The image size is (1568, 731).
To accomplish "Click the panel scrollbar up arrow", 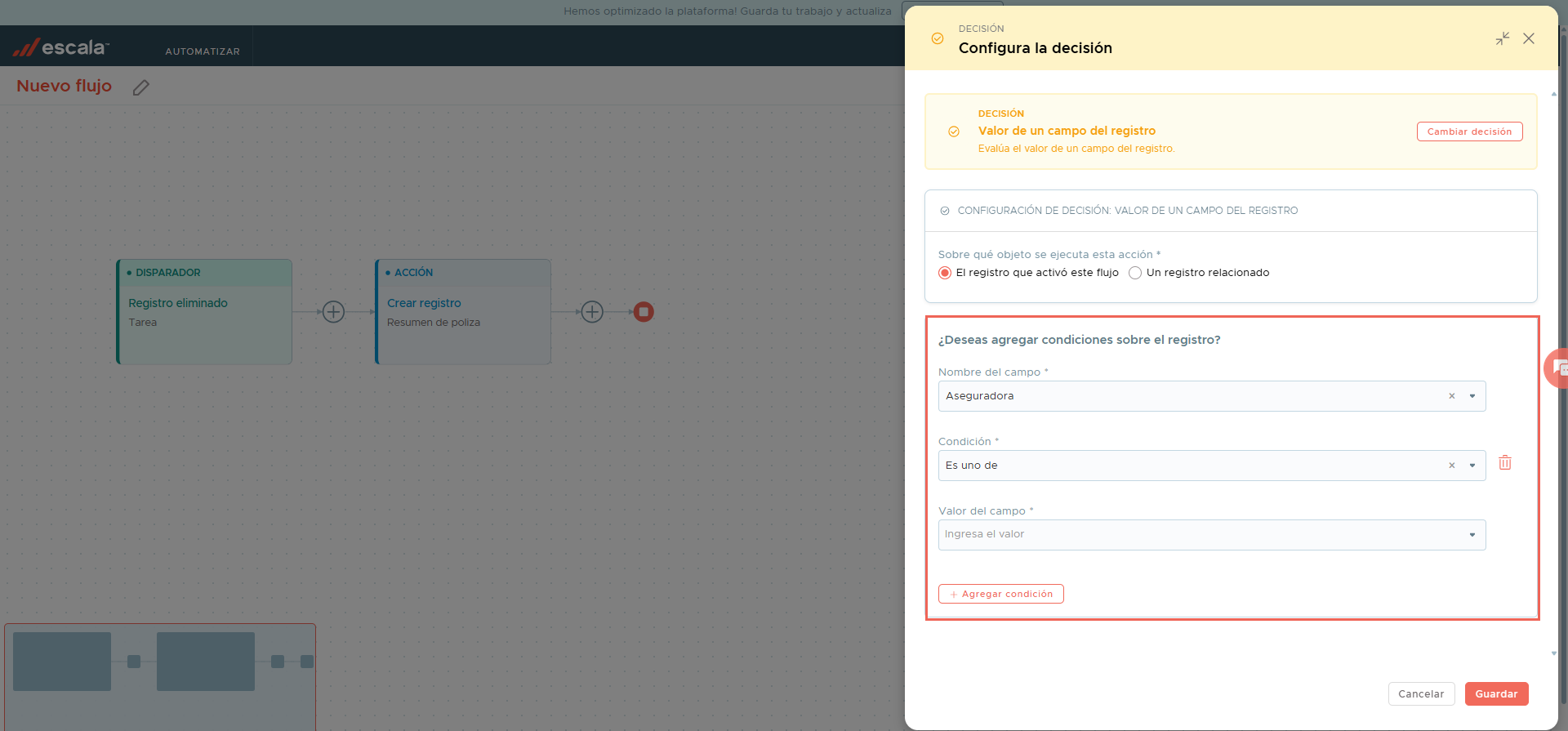I will pyautogui.click(x=1553, y=94).
